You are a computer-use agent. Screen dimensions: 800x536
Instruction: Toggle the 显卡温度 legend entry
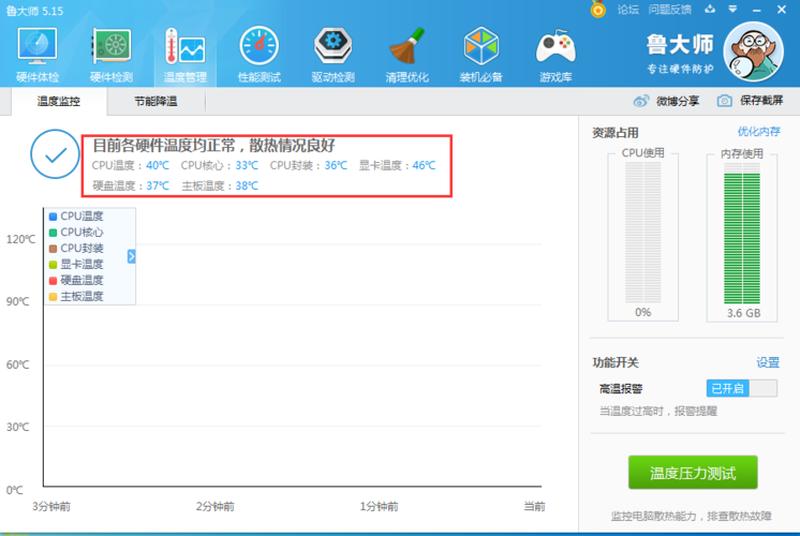pyautogui.click(x=76, y=264)
